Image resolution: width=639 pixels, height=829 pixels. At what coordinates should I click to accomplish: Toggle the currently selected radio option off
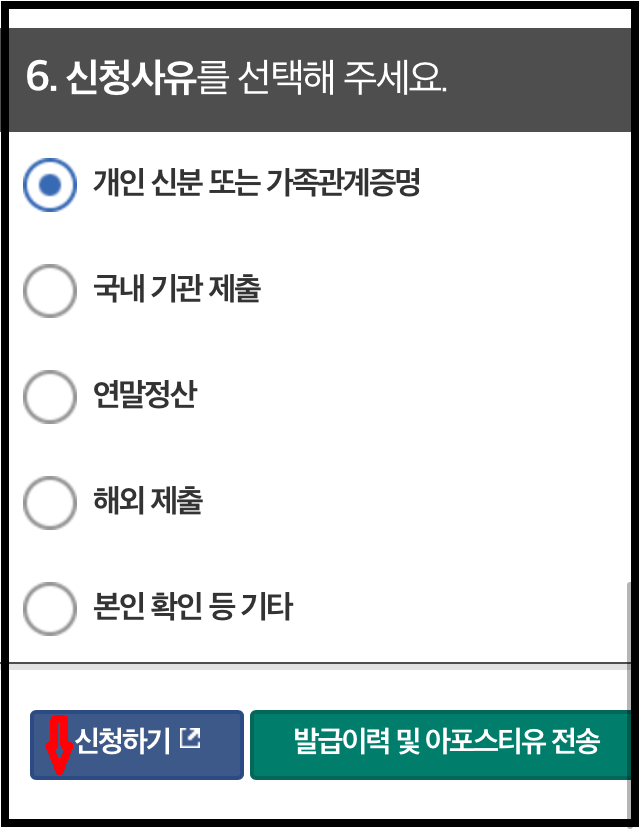click(x=49, y=183)
